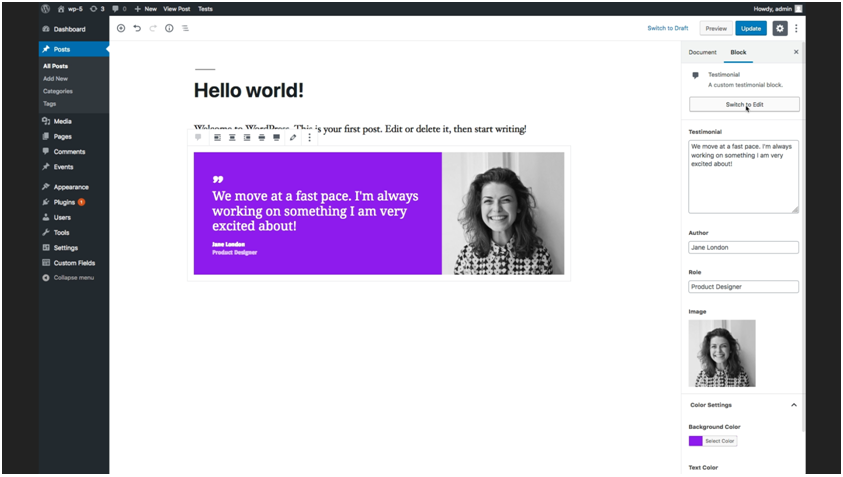Collapse the Color Settings panel
The image size is (843, 477).
pyautogui.click(x=794, y=405)
